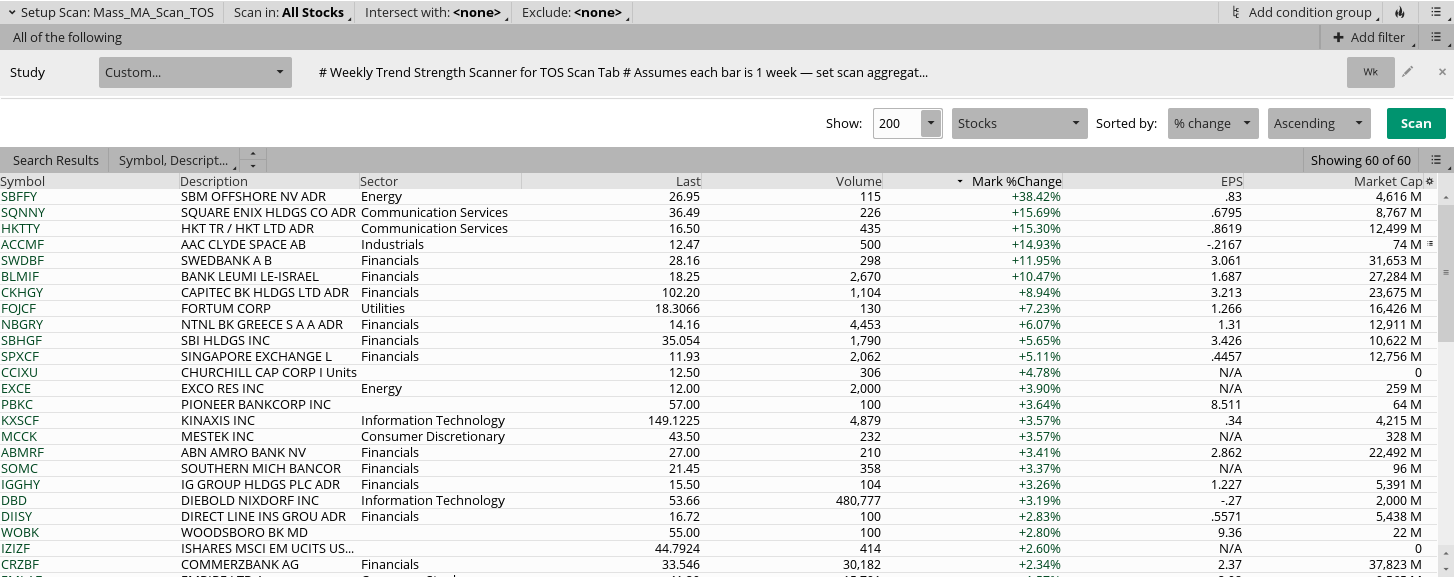Click the results table scroll up arrow
Screen dimensions: 1454x577
click(1445, 196)
